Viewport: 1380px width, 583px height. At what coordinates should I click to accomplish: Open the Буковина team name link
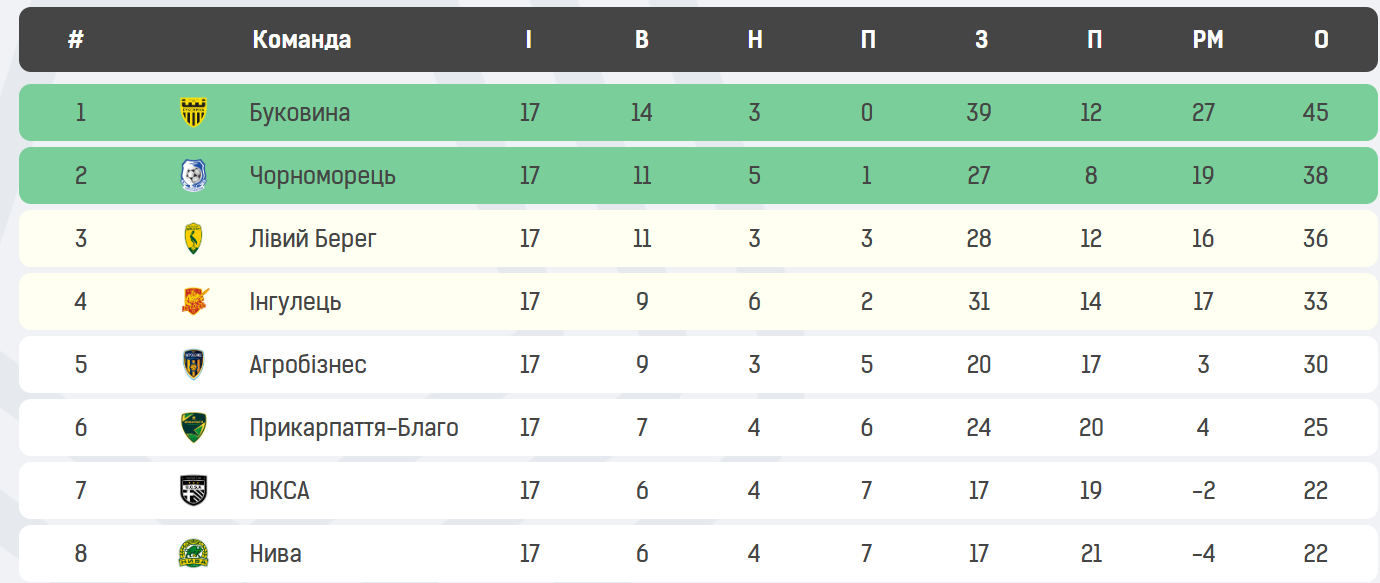click(x=300, y=112)
